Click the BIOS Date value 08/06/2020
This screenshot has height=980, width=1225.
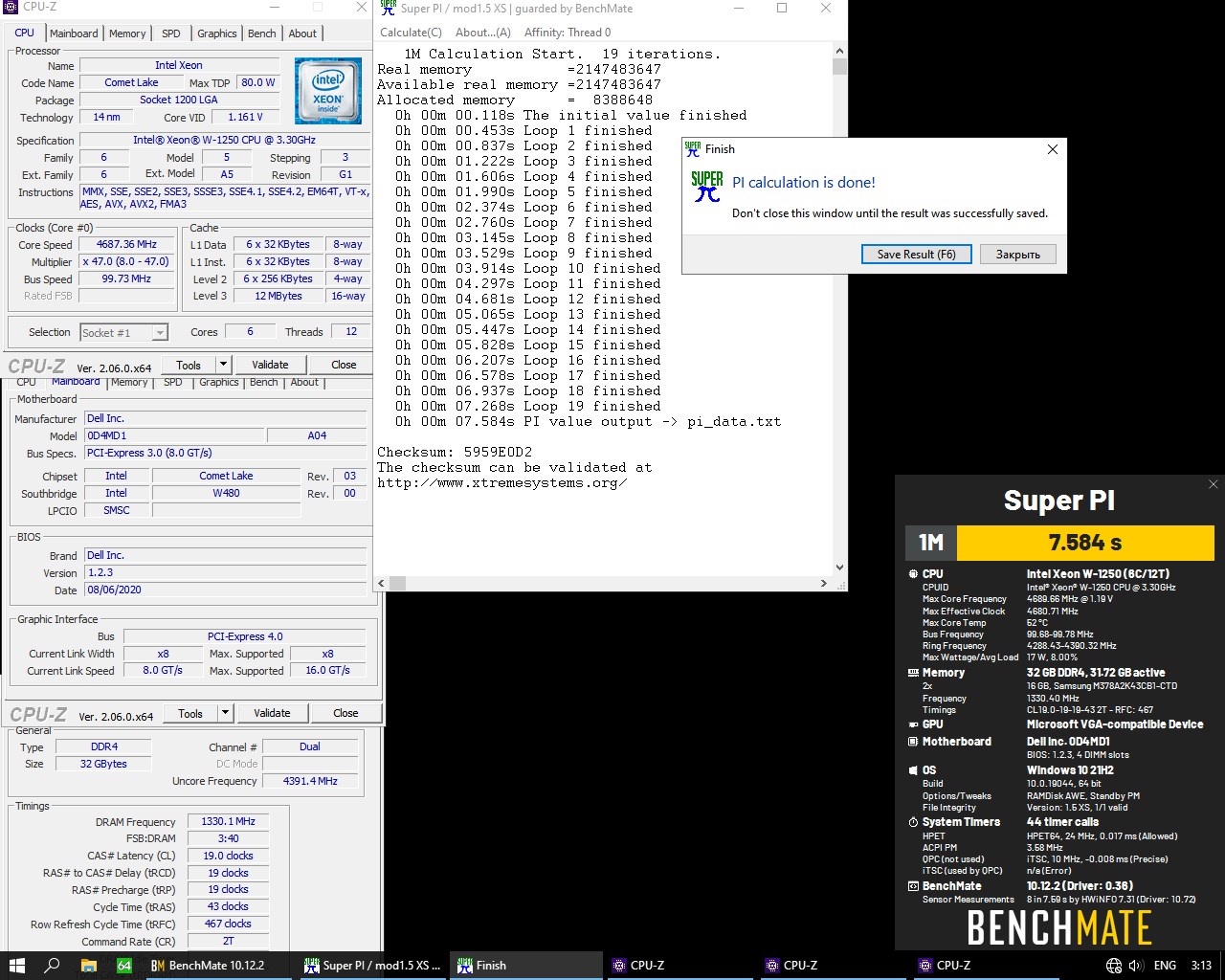click(x=225, y=590)
